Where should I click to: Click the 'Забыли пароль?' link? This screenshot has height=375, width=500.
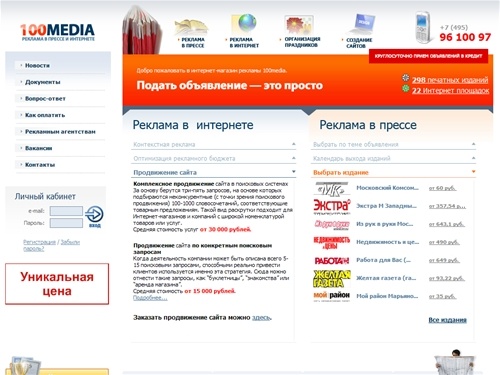click(x=51, y=245)
